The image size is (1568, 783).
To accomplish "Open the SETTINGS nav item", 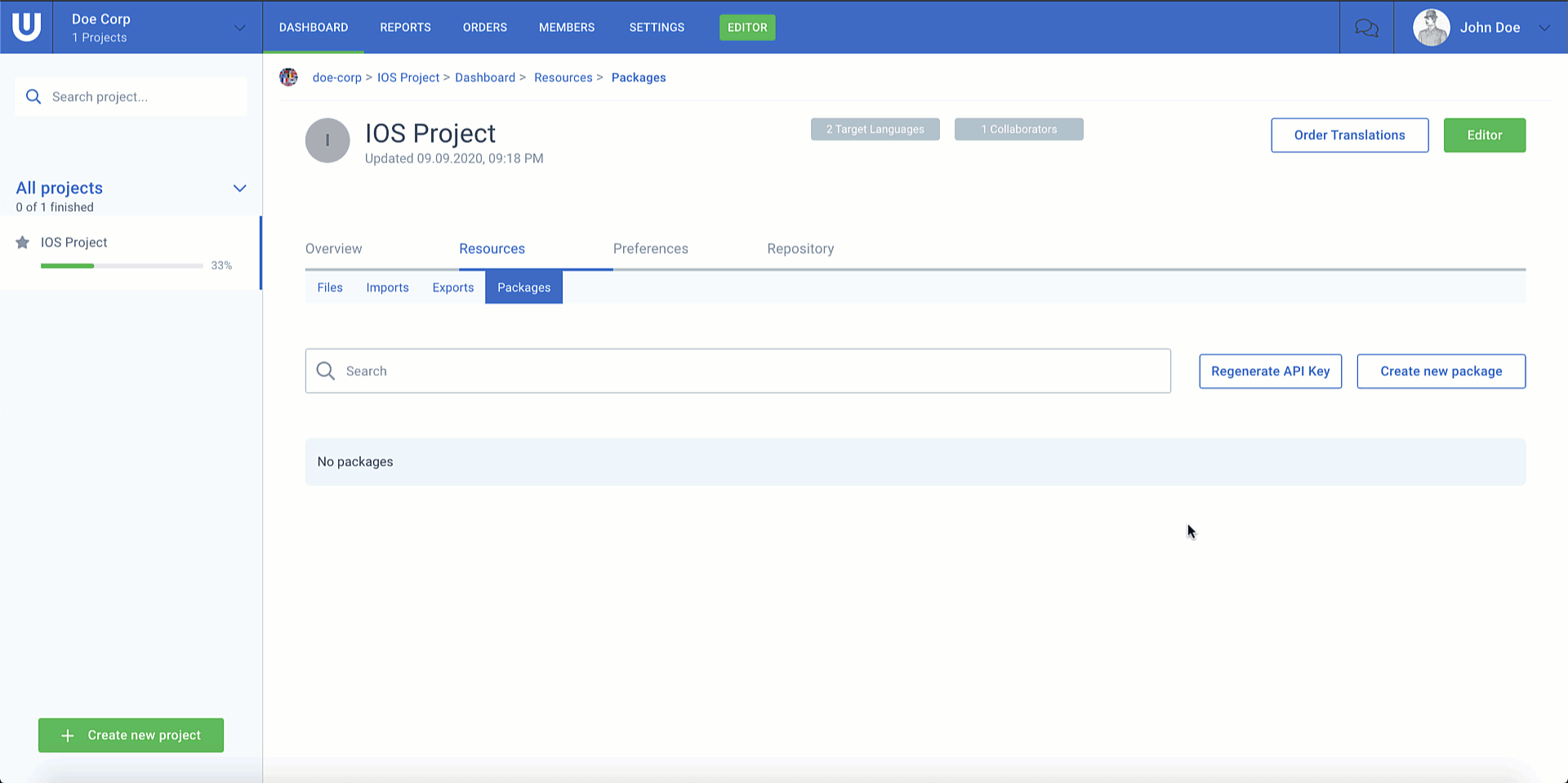I will point(657,27).
